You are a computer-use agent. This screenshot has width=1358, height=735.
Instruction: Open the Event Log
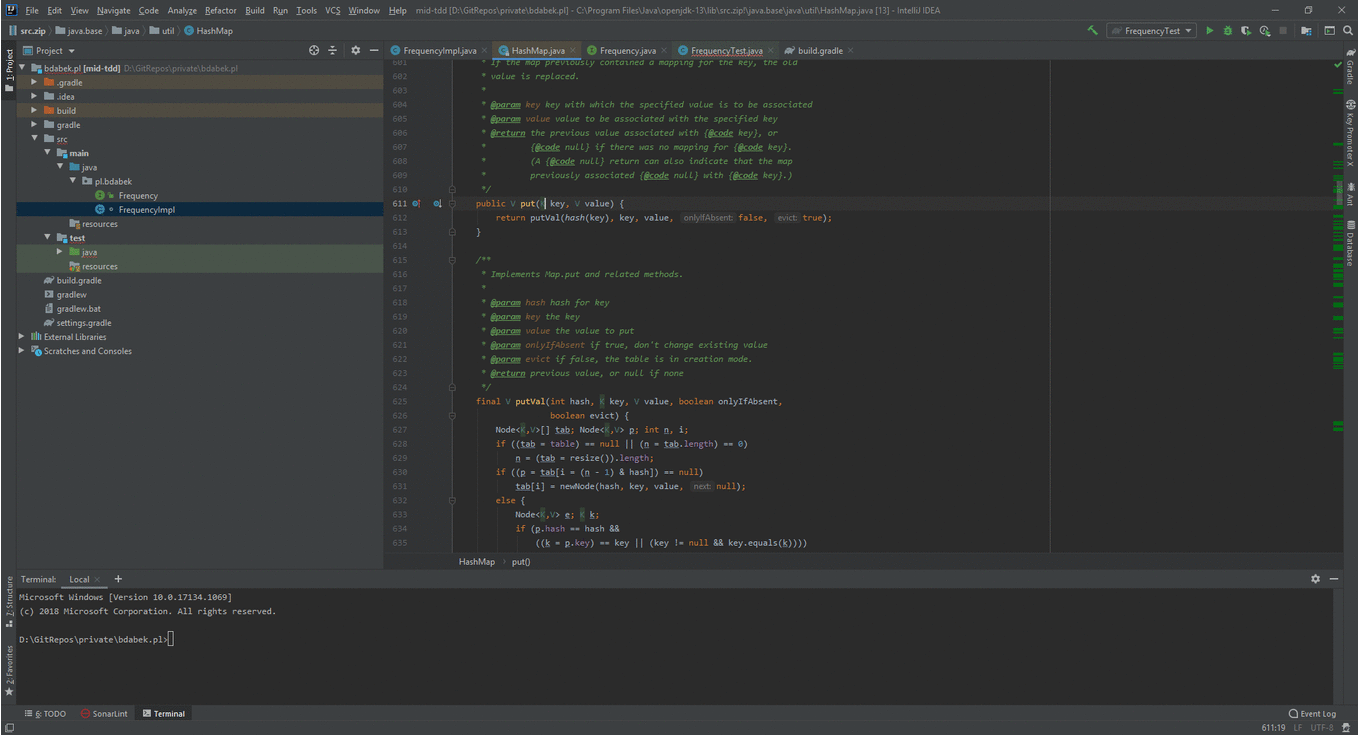click(x=1312, y=714)
